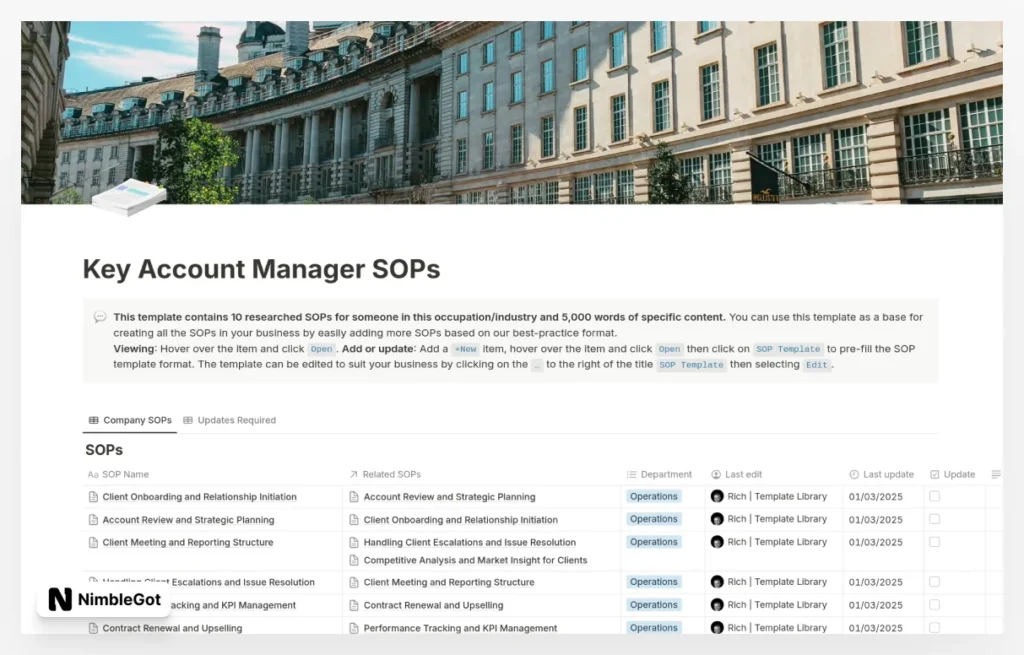Open the table options menu at header's right end
This screenshot has width=1024, height=655.
click(x=996, y=474)
